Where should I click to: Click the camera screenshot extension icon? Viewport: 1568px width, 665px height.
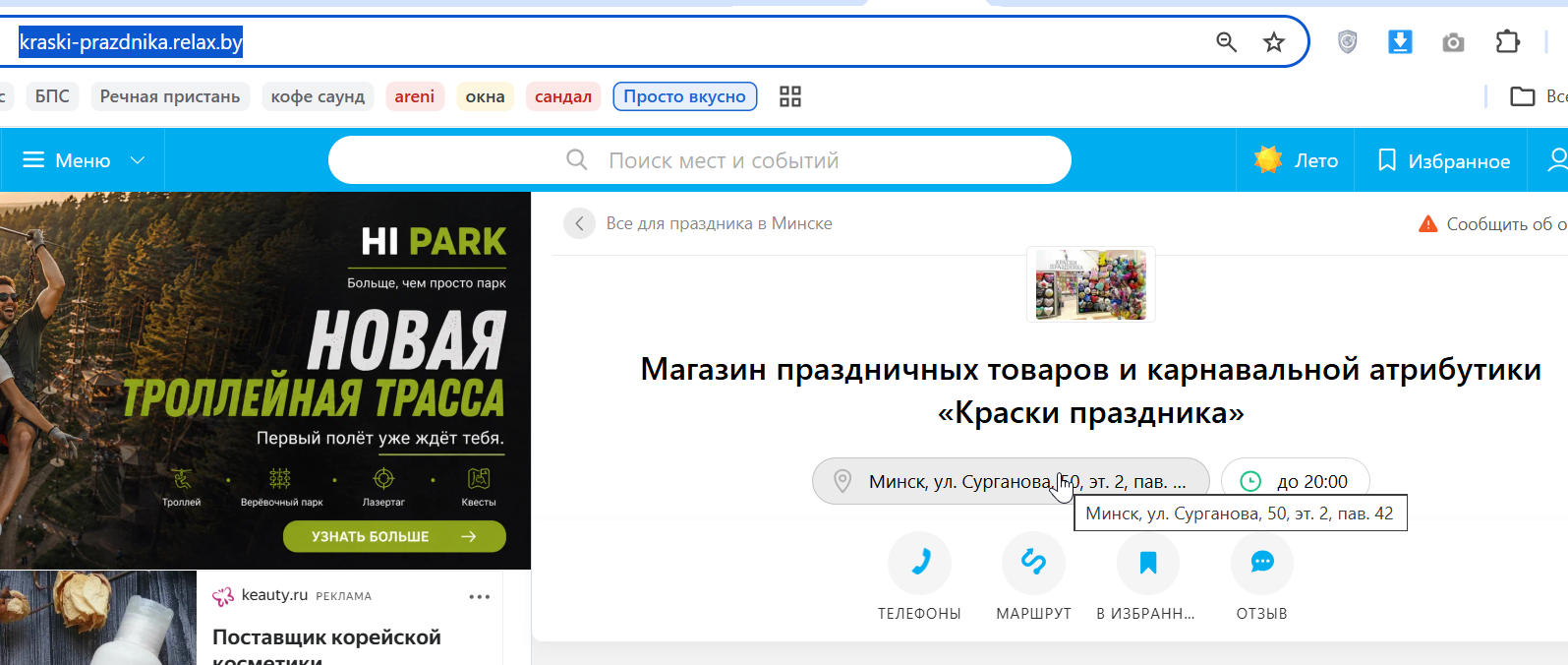1453,42
